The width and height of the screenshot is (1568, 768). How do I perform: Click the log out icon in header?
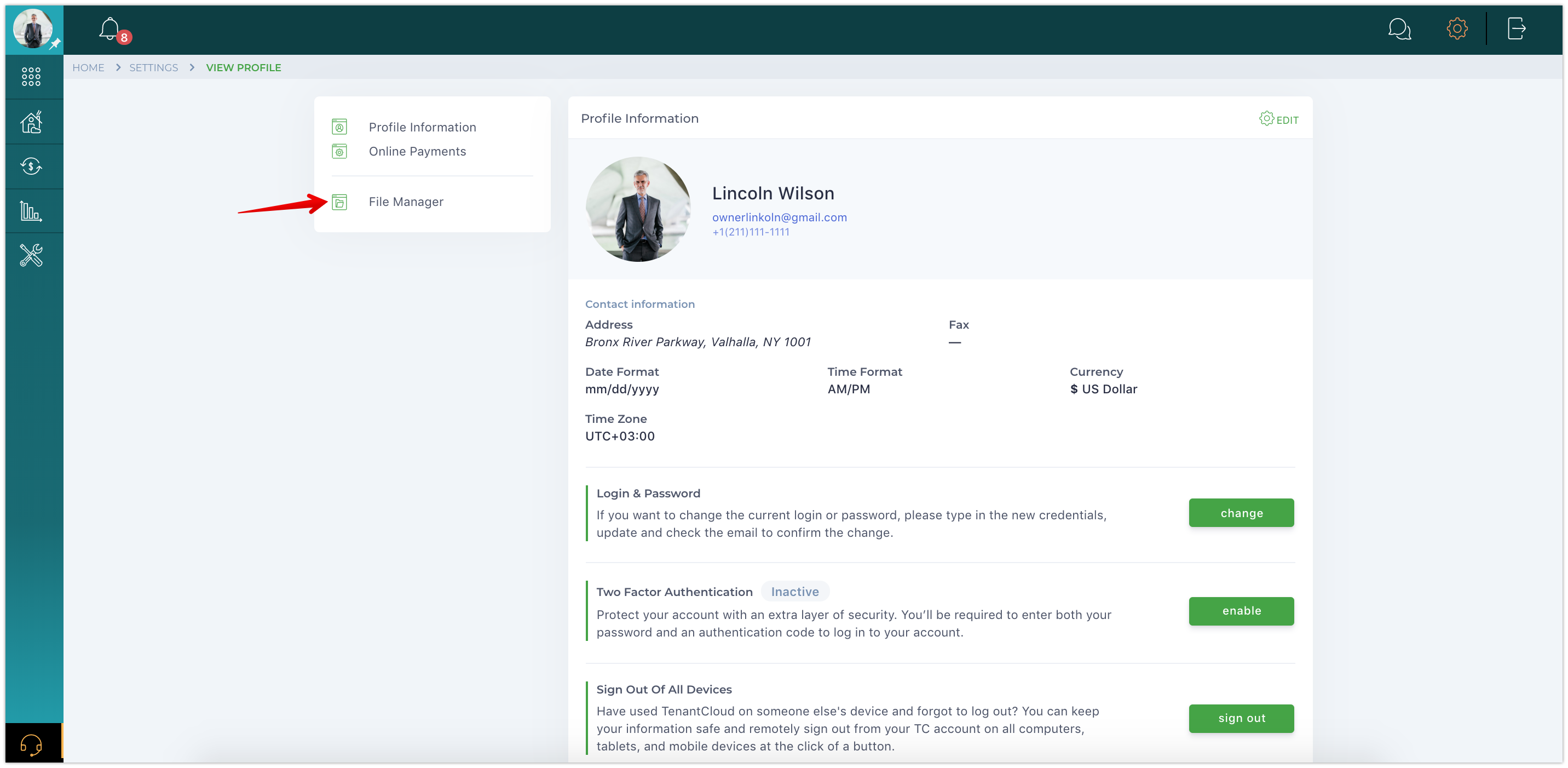click(x=1516, y=28)
